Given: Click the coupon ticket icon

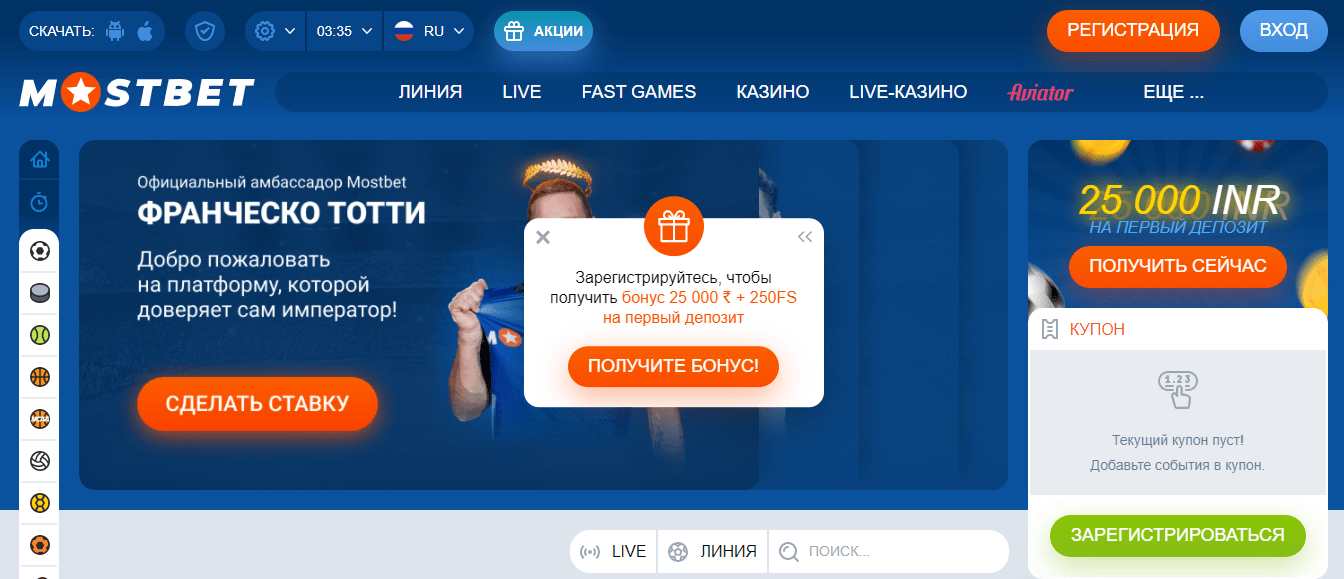Looking at the screenshot, I should point(1050,329).
